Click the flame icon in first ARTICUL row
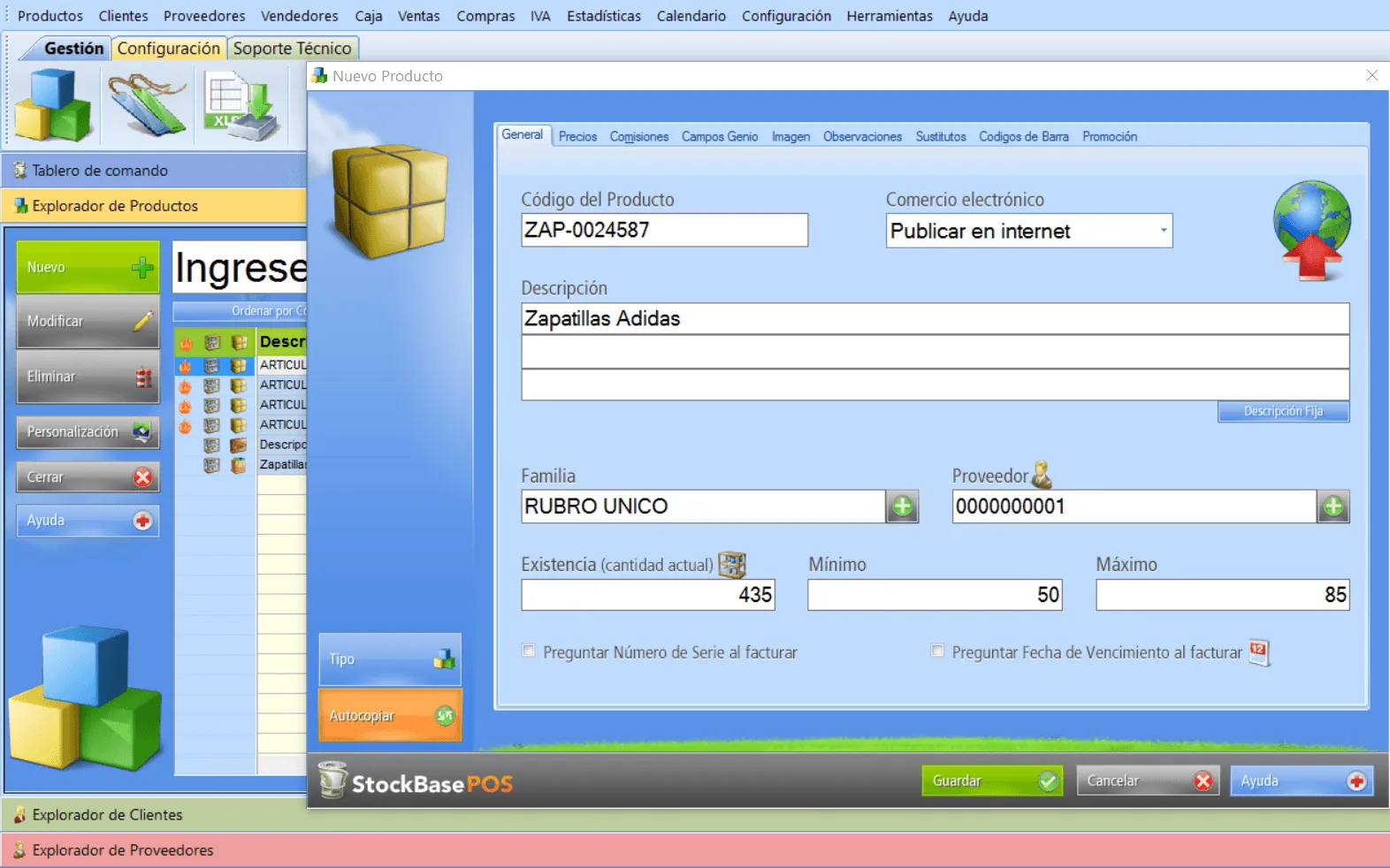Viewport: 1390px width, 868px height. click(x=185, y=365)
